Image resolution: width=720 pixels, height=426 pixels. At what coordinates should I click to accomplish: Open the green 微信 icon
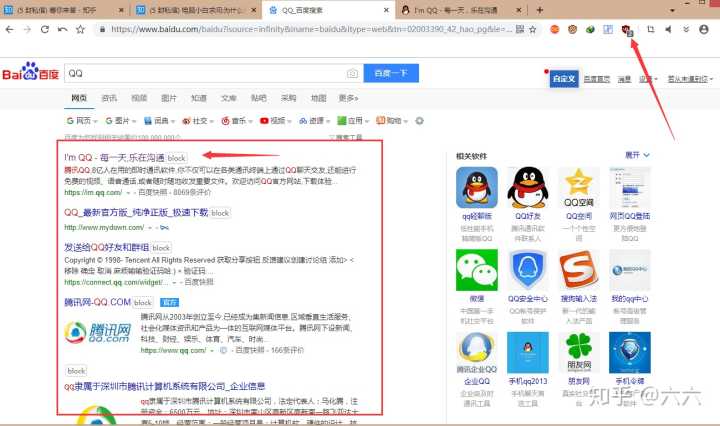pyautogui.click(x=477, y=270)
